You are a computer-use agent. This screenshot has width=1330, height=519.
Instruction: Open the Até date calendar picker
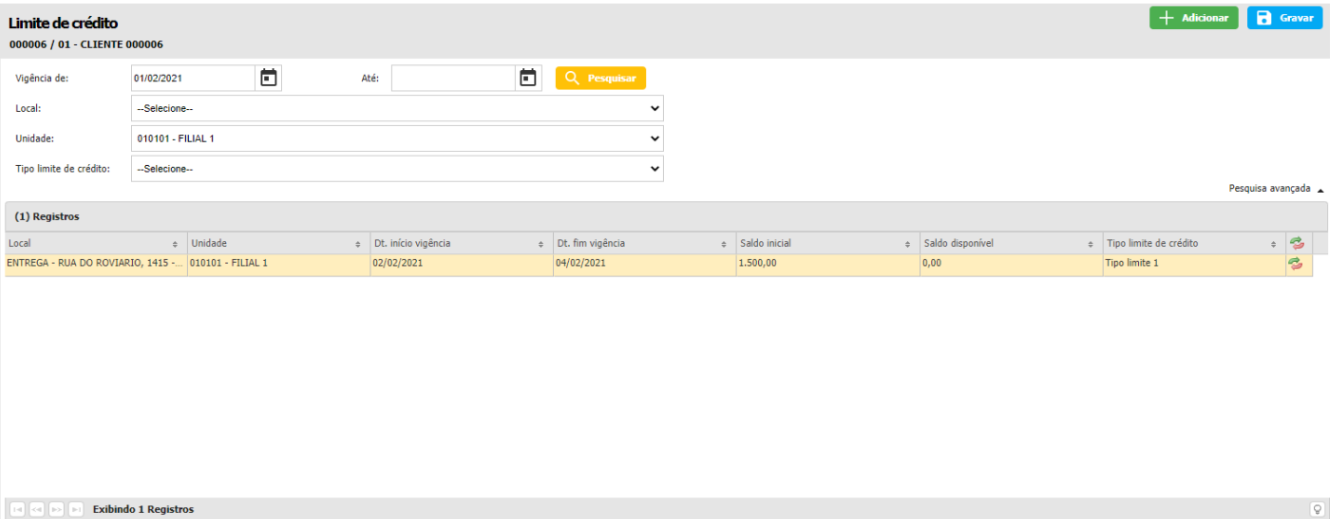529,78
